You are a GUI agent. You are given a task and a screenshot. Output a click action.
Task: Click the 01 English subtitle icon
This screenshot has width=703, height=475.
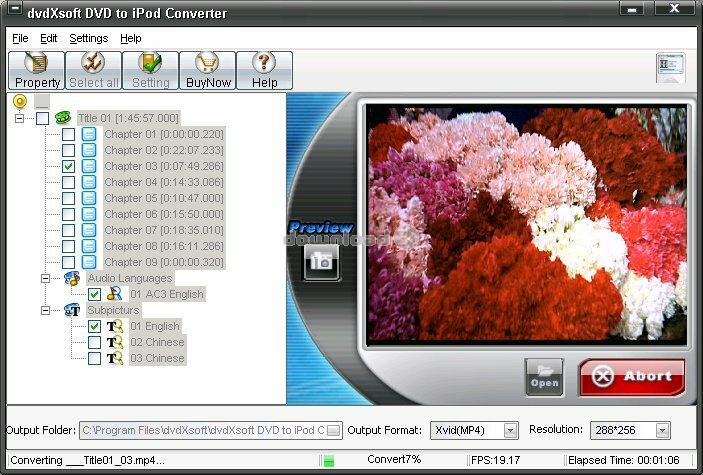click(x=115, y=326)
